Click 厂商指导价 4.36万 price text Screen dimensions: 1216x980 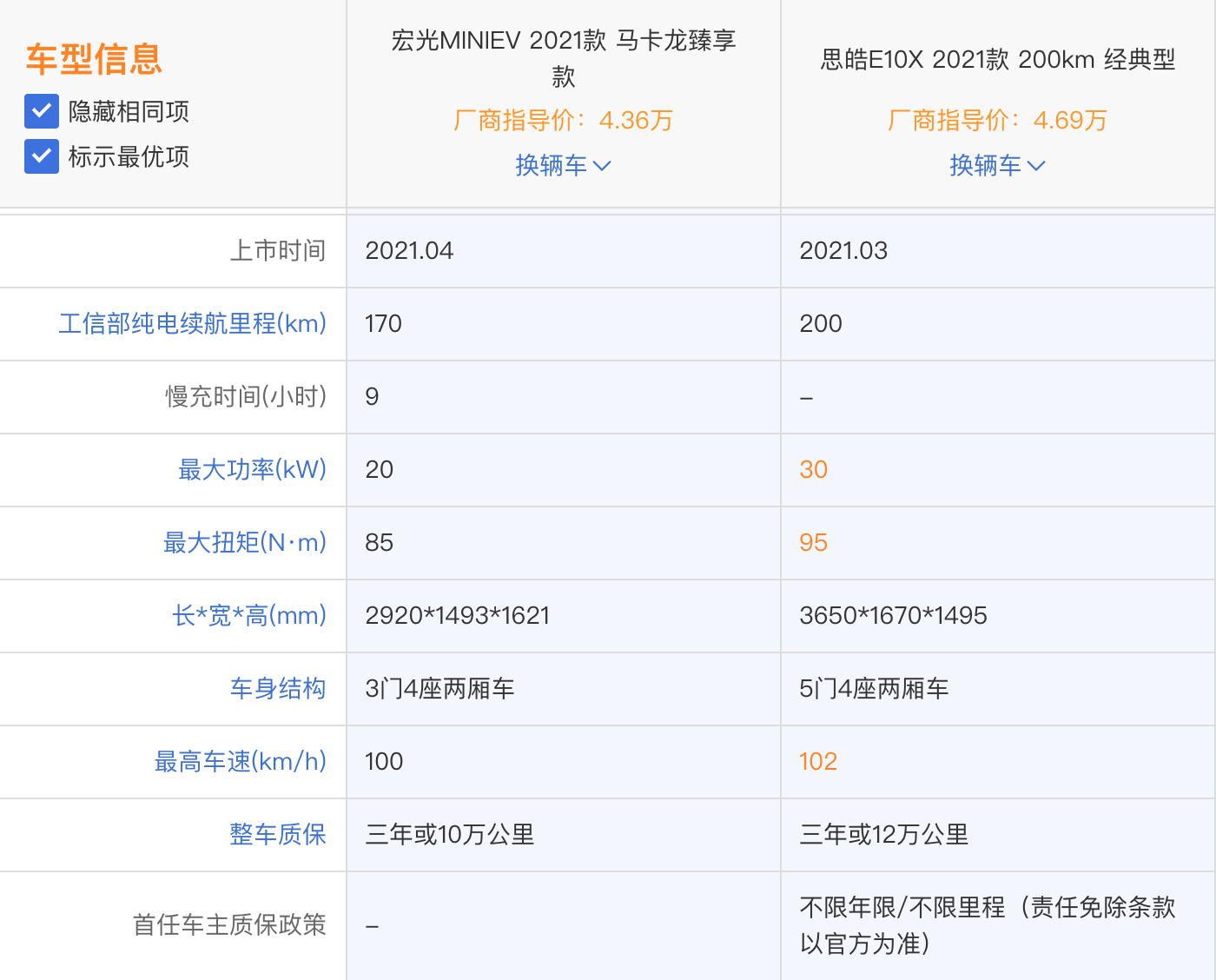click(x=564, y=120)
